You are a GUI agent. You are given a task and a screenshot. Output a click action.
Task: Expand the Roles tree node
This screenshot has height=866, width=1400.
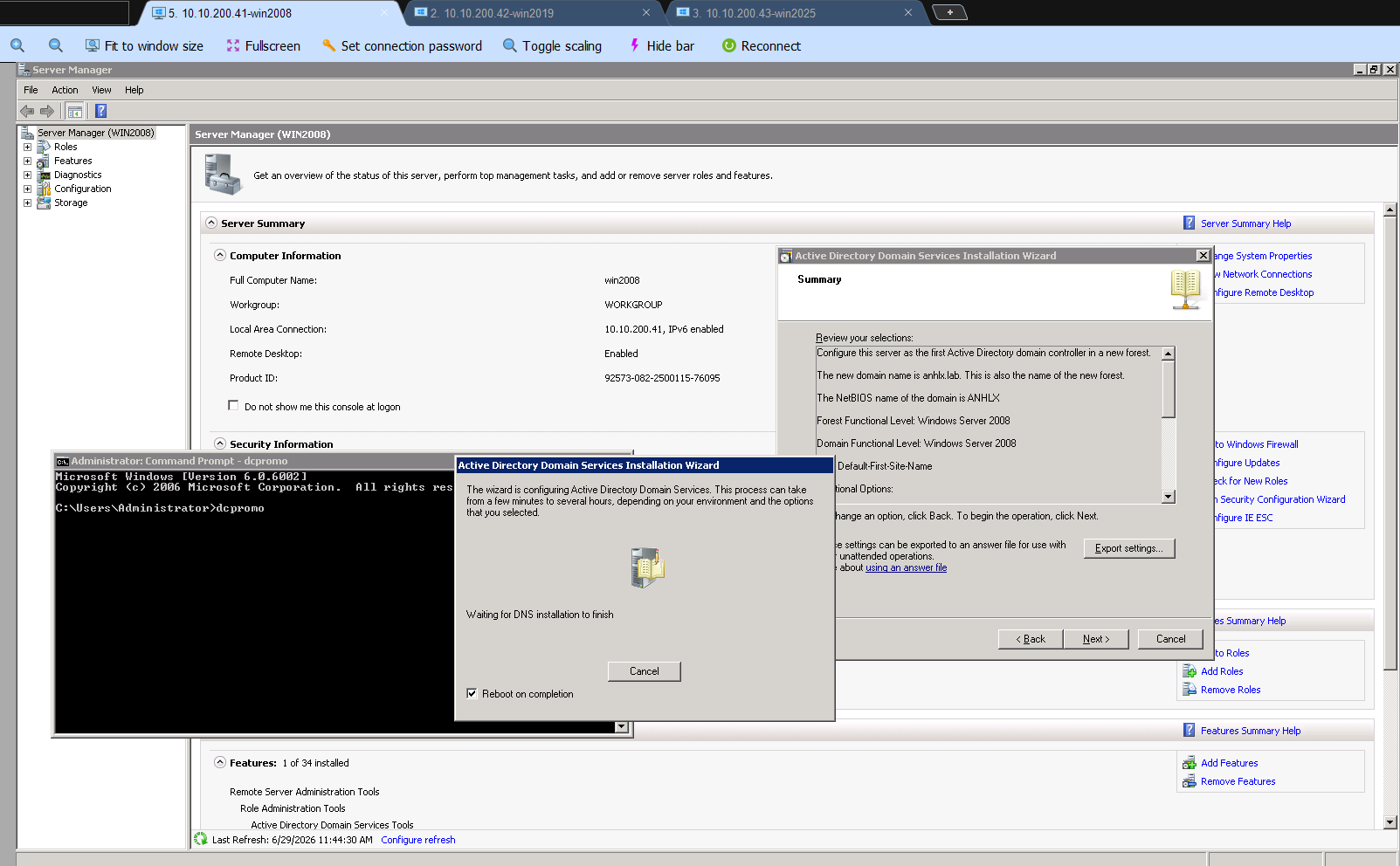27,147
